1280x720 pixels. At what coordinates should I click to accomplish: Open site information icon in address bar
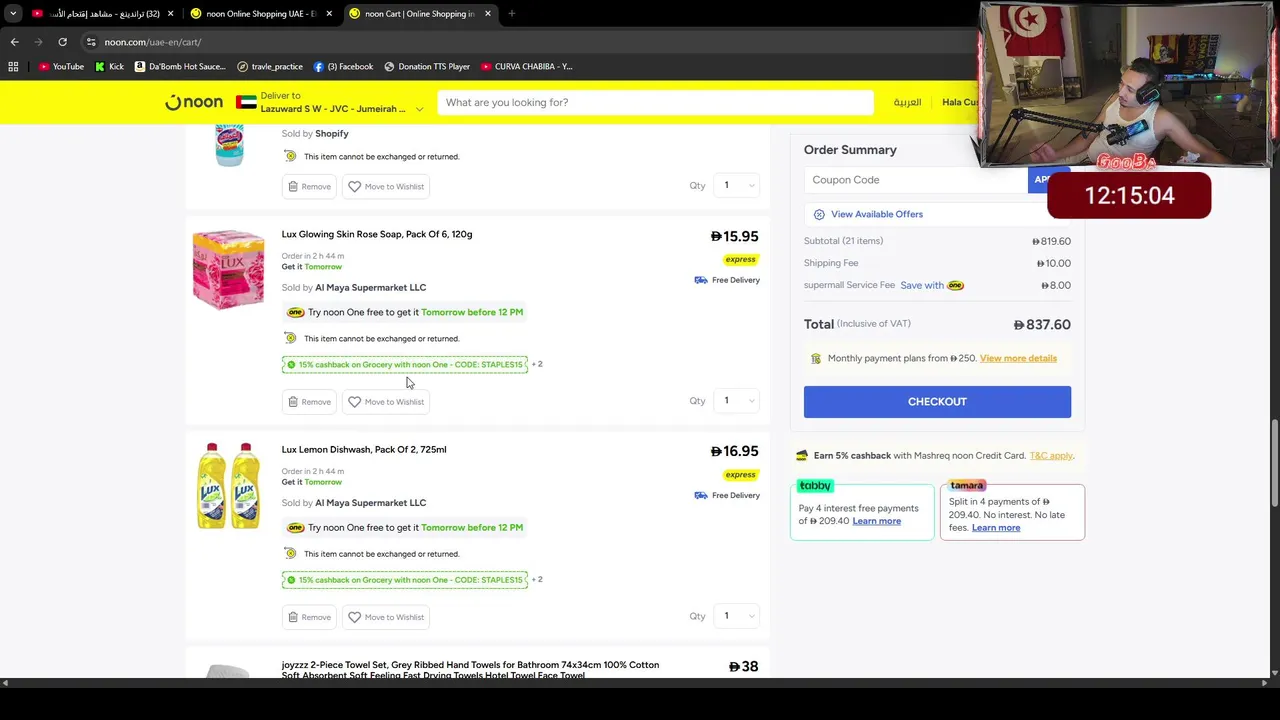pos(91,42)
